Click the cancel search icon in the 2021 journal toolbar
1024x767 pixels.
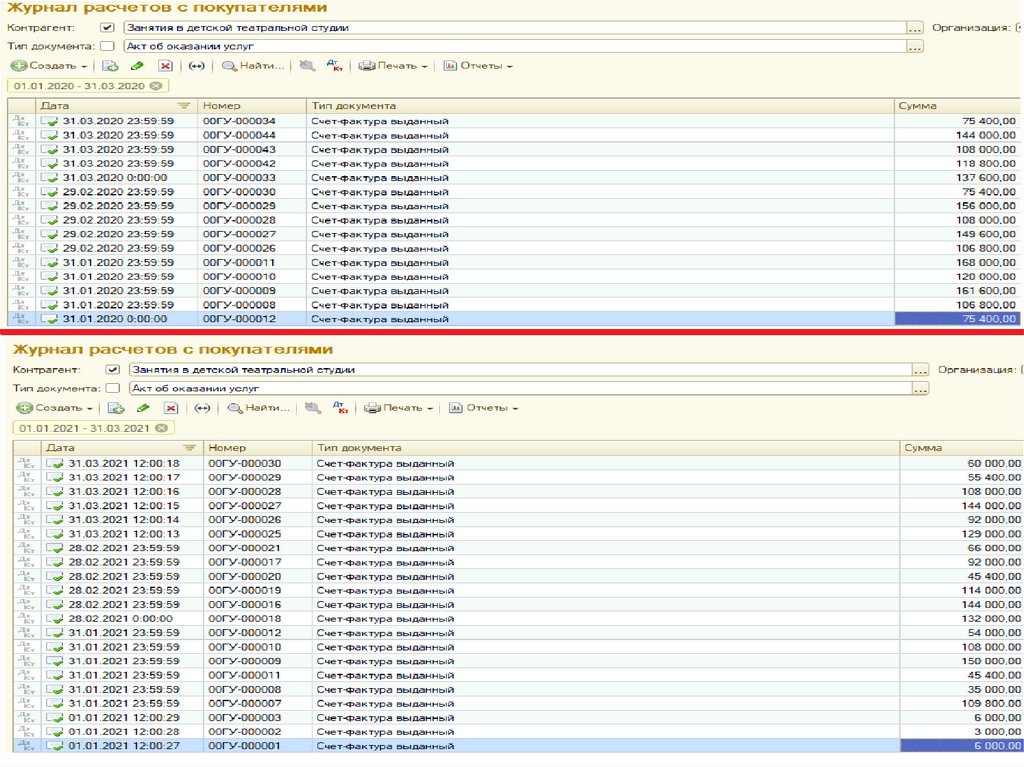(313, 408)
